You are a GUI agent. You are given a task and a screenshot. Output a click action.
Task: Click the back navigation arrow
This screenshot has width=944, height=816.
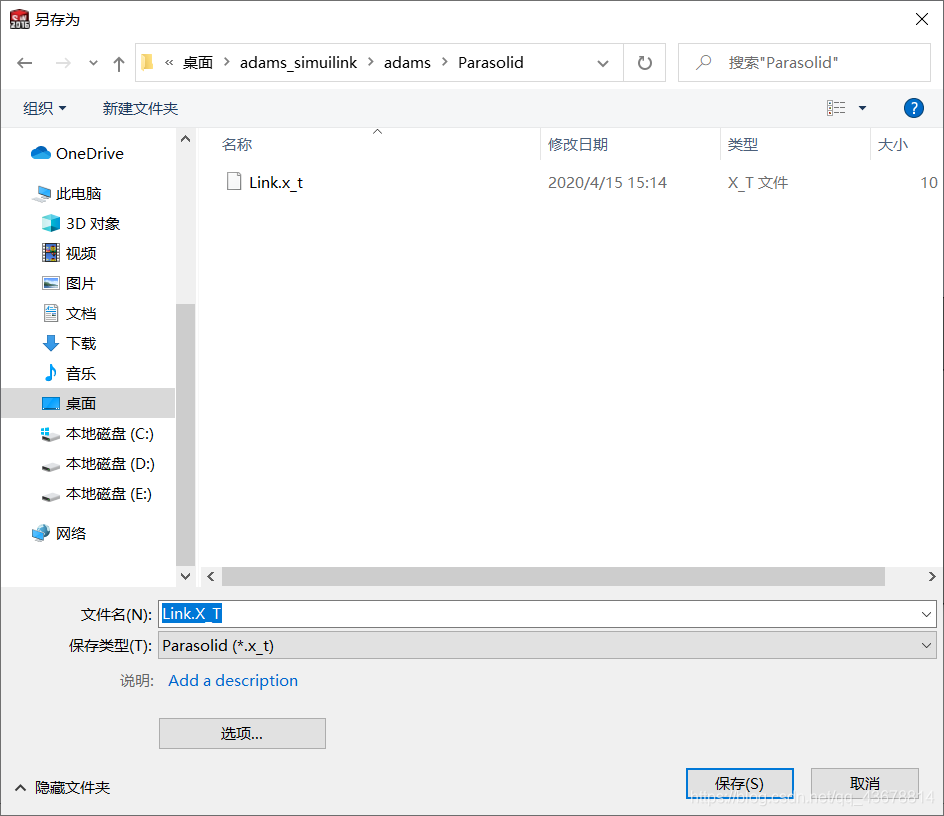[x=24, y=62]
